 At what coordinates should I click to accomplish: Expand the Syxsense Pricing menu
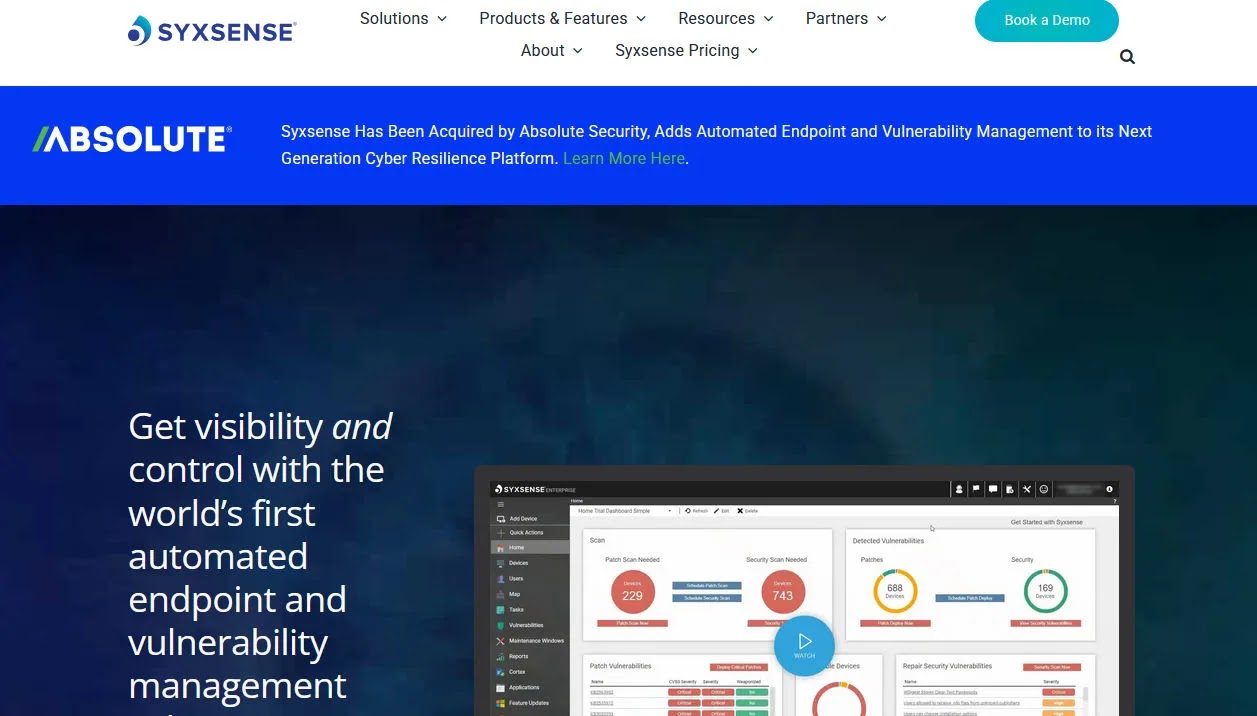(x=687, y=50)
